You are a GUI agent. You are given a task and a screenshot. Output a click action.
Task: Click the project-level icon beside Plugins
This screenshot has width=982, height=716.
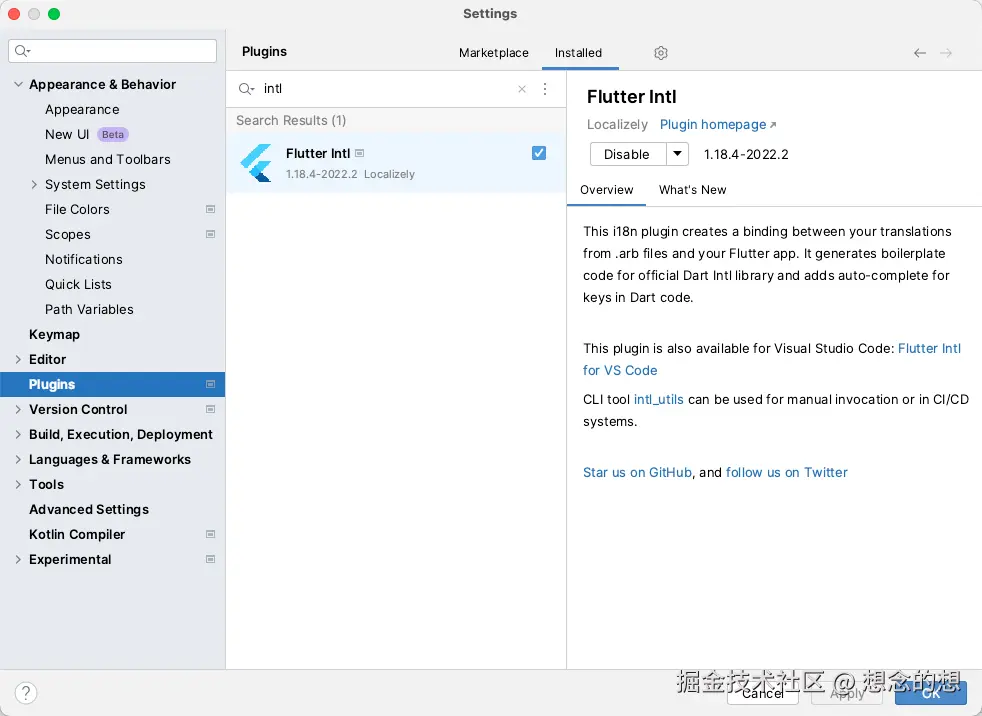[x=210, y=384]
